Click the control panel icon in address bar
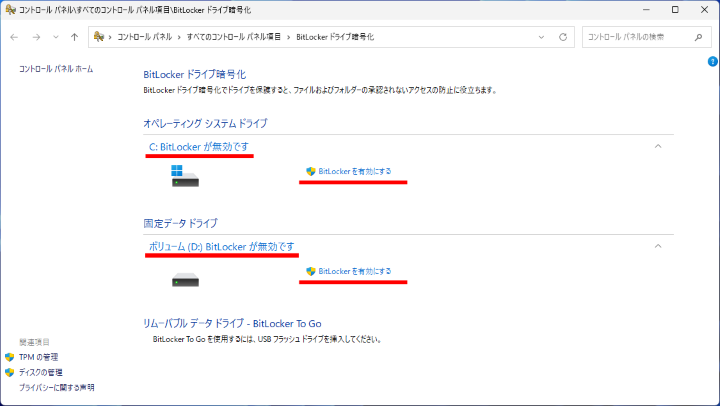Image resolution: width=720 pixels, height=406 pixels. 100,37
